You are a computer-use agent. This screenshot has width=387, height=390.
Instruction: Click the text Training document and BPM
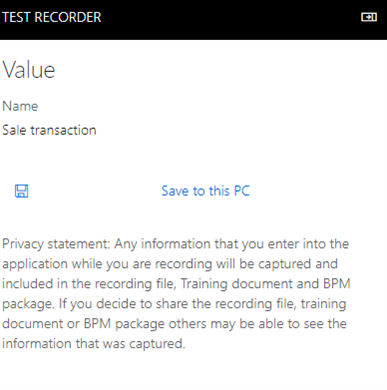point(266,284)
